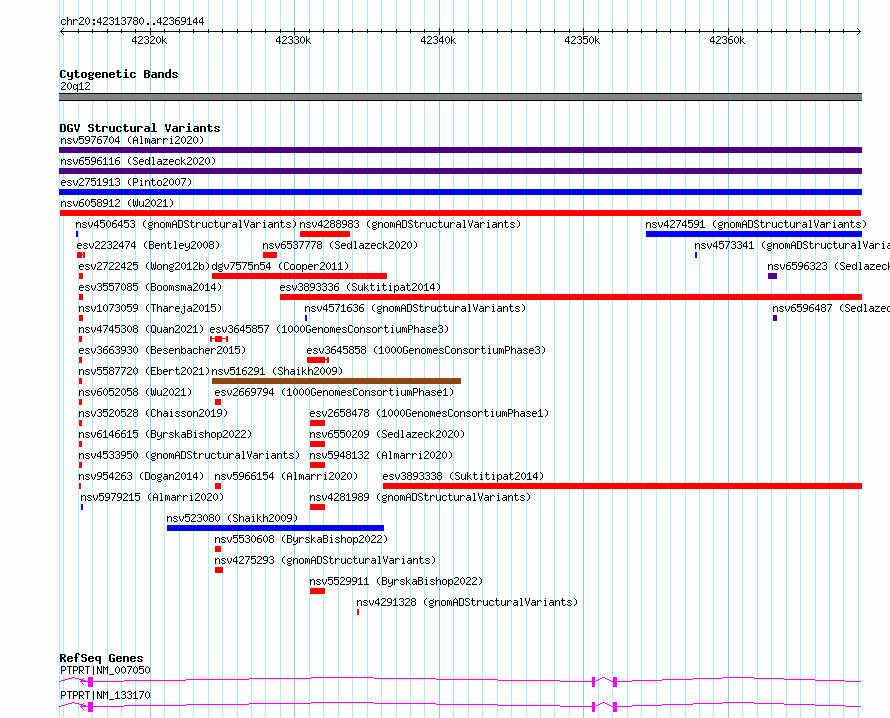
Task: Click the nsv6596487 Sedlazeck label
Action: 831,308
